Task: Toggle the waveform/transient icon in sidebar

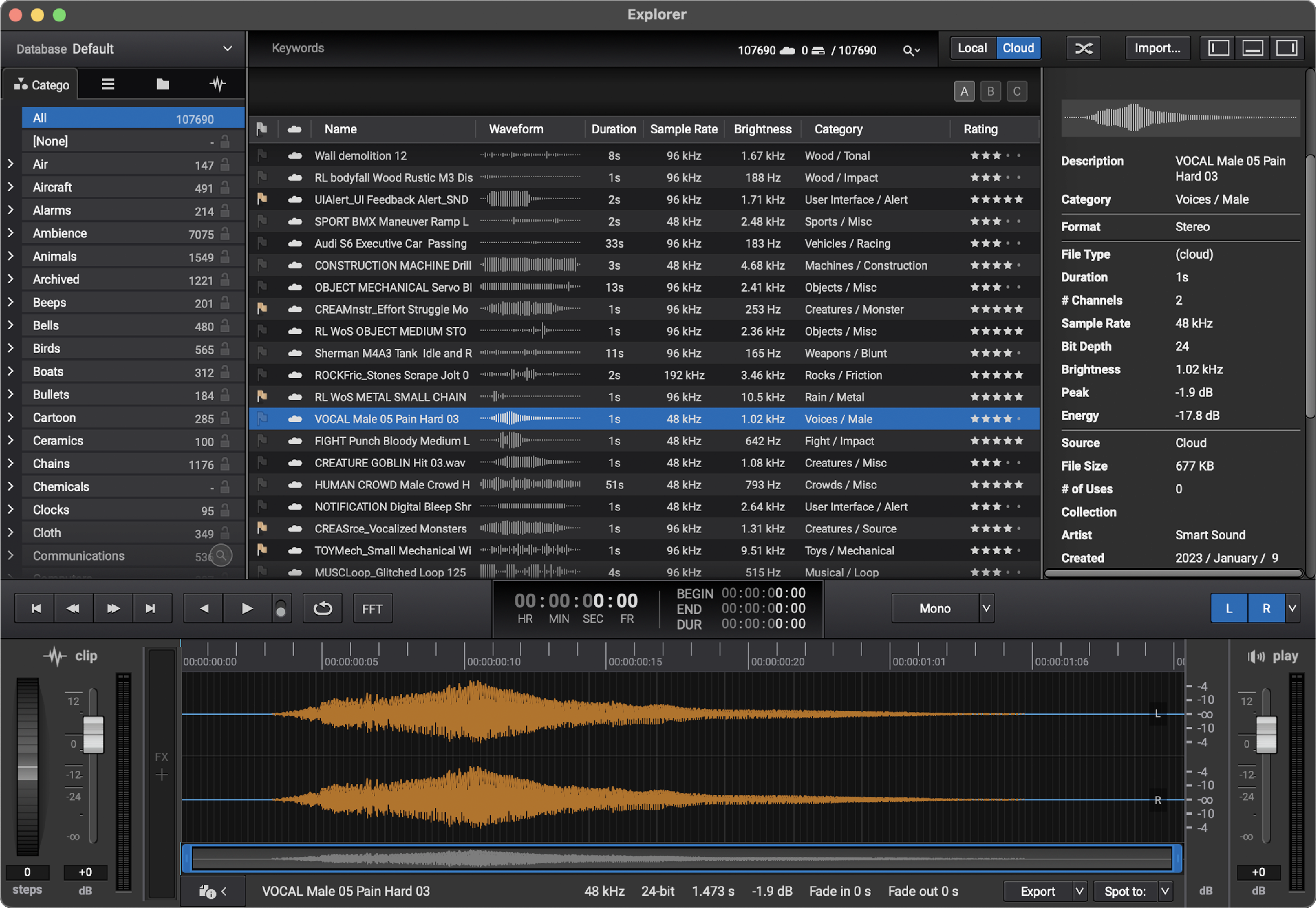Action: click(x=218, y=85)
